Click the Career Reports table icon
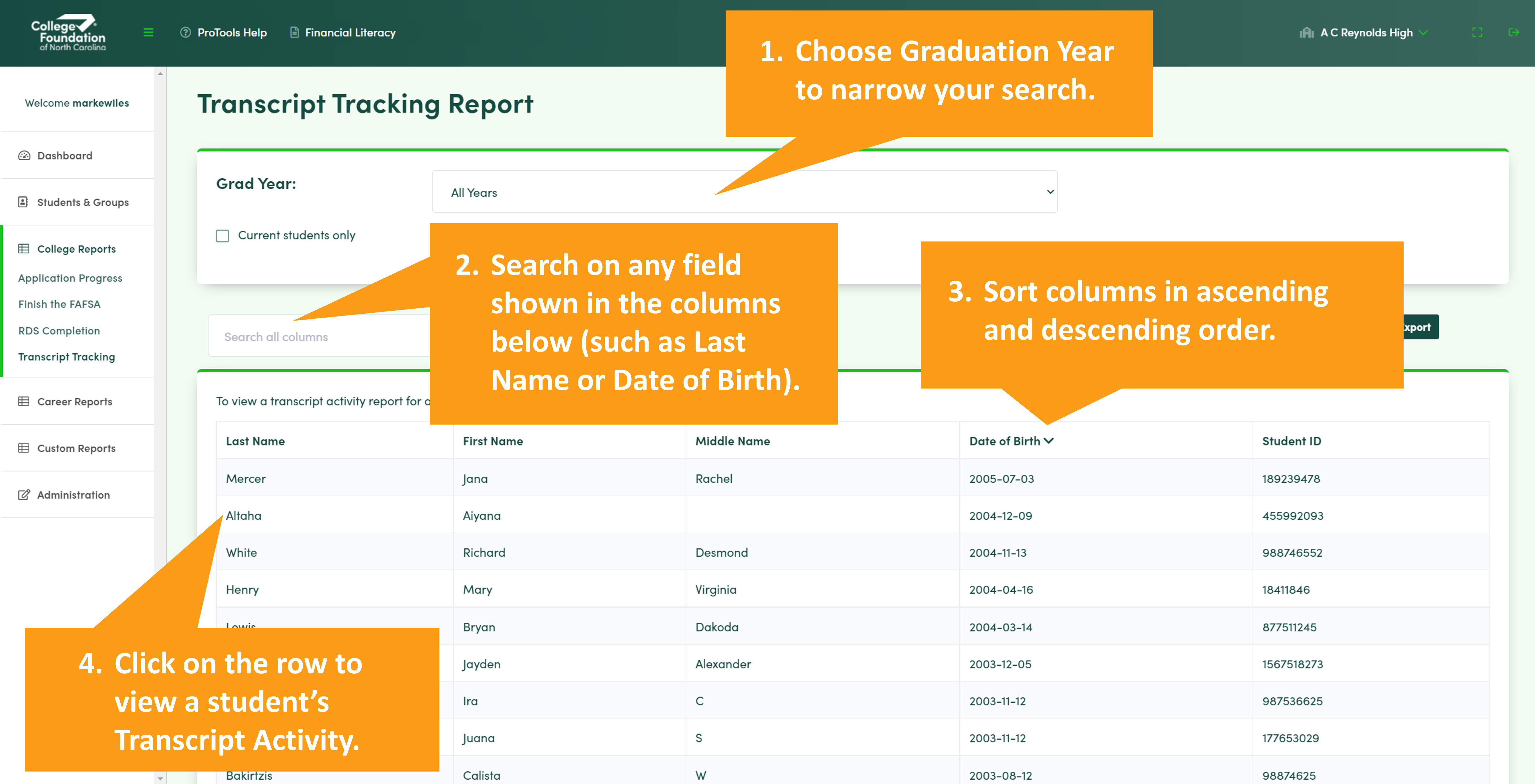This screenshot has height=784, width=1535. point(23,402)
